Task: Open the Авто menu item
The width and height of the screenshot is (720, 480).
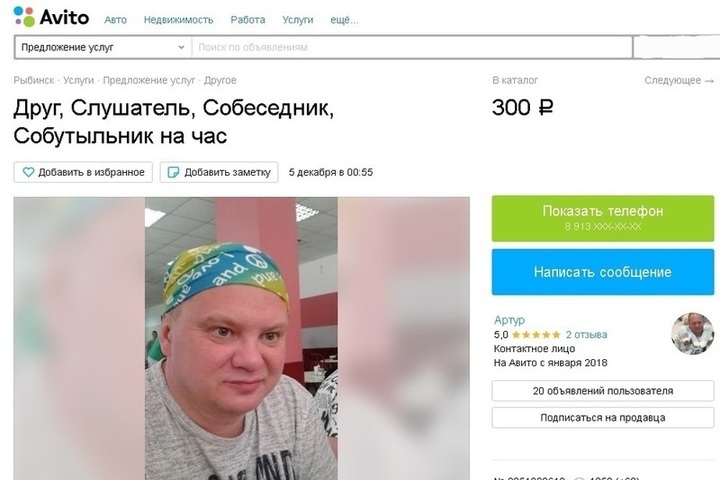Action: click(x=115, y=20)
